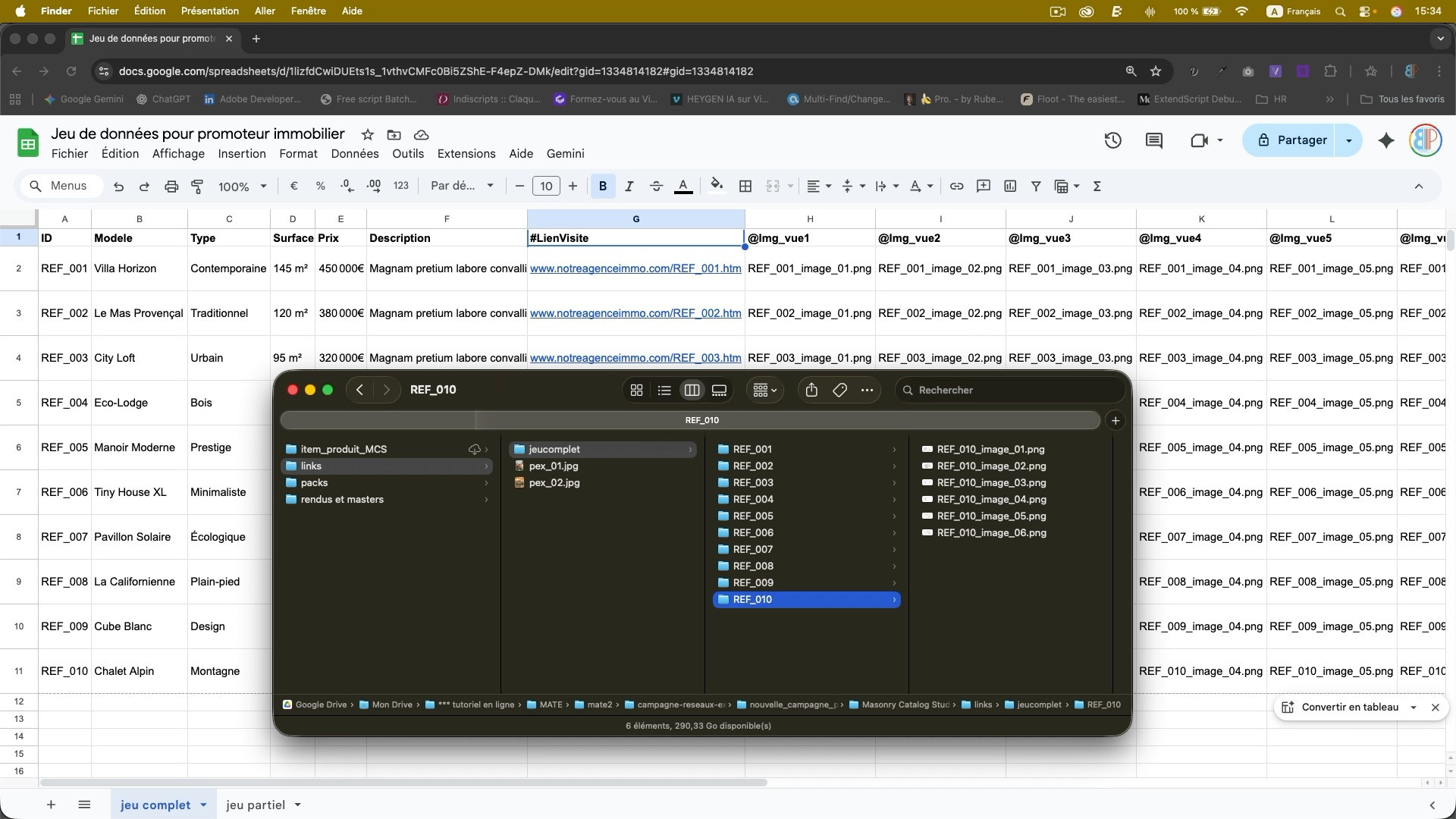
Task: Click the Undo arrow in Sheets toolbar
Action: [x=118, y=187]
